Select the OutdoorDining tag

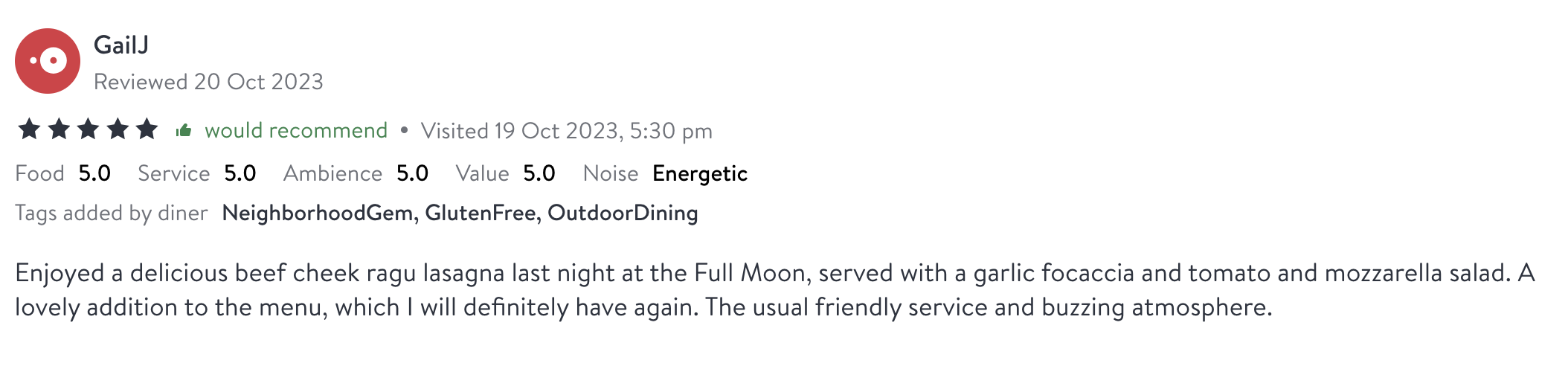(623, 213)
